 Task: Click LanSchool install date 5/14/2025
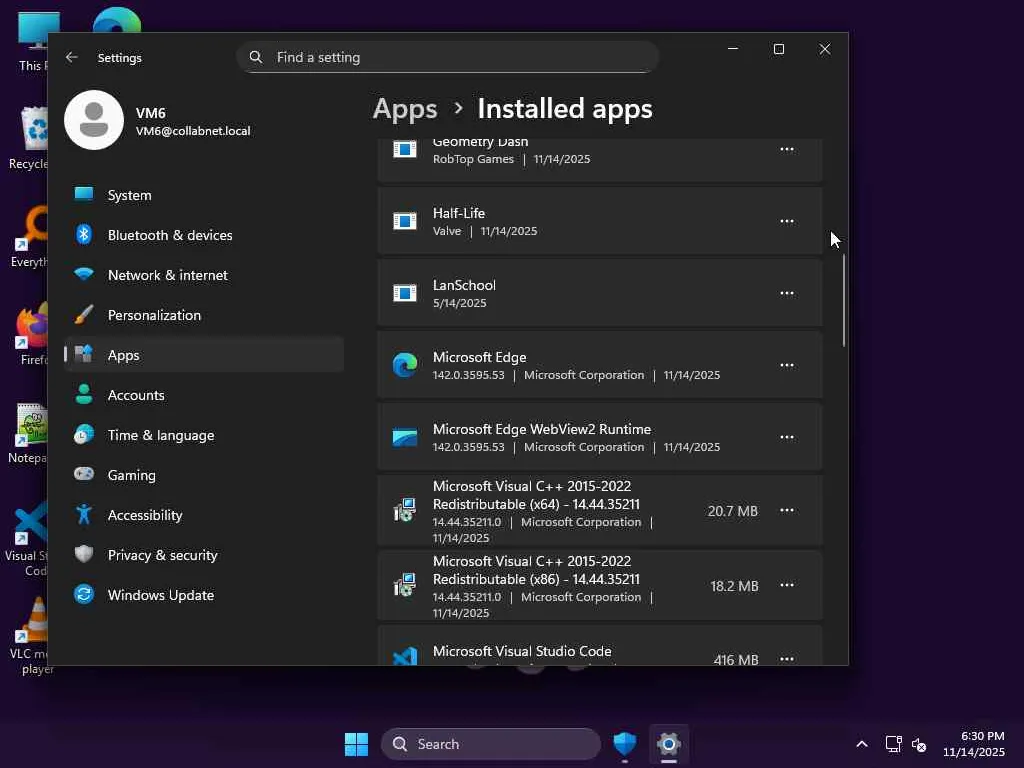point(460,303)
